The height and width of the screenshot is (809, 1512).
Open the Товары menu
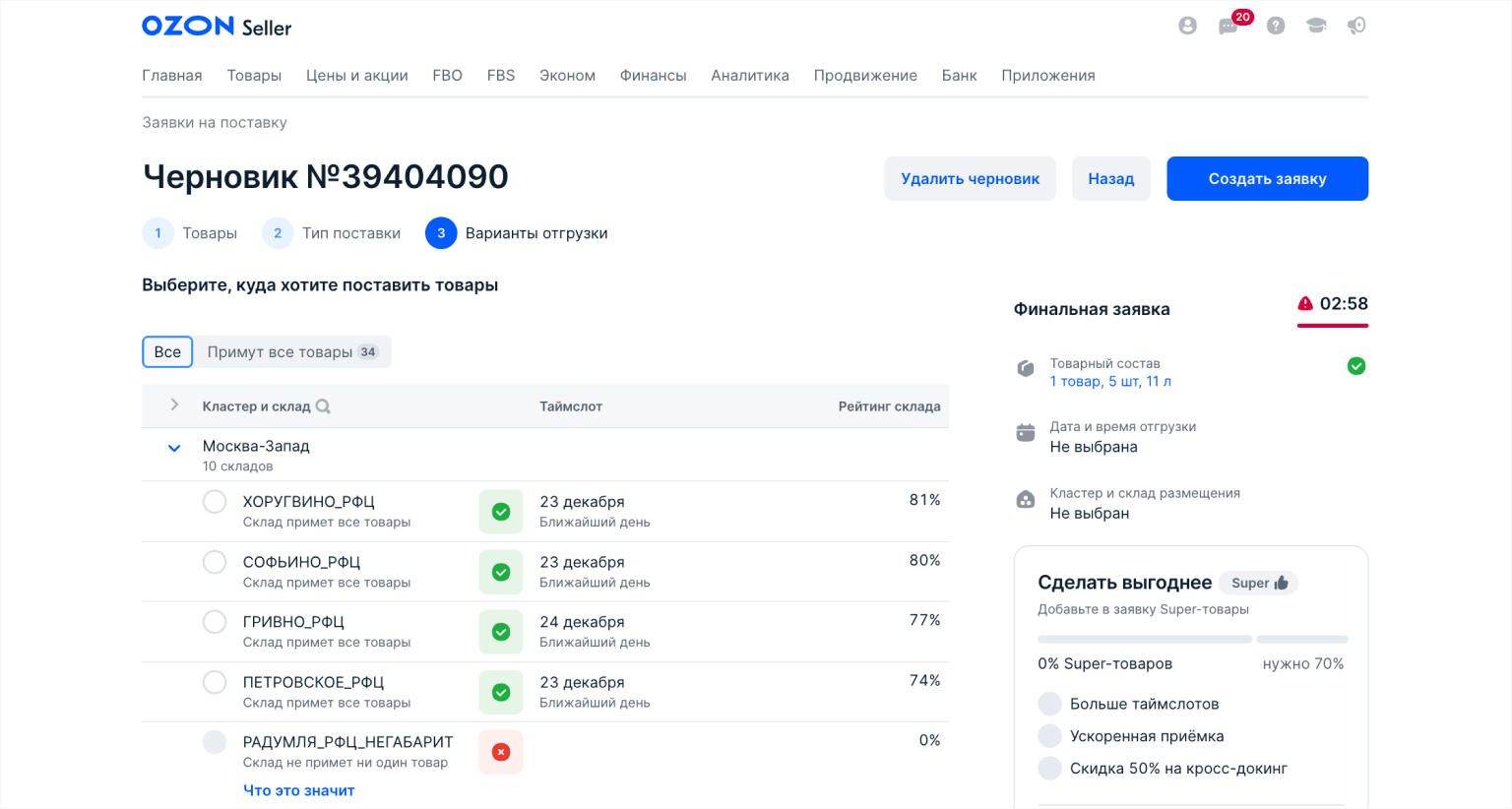(254, 76)
